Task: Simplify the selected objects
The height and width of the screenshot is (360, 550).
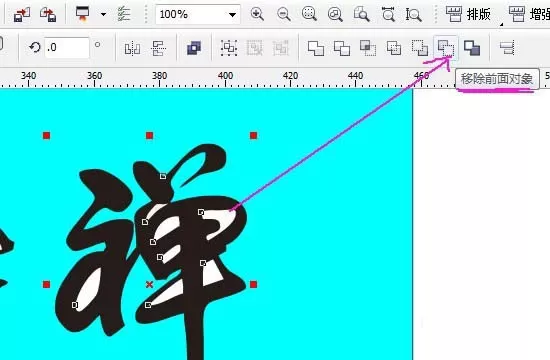Action: (394, 48)
